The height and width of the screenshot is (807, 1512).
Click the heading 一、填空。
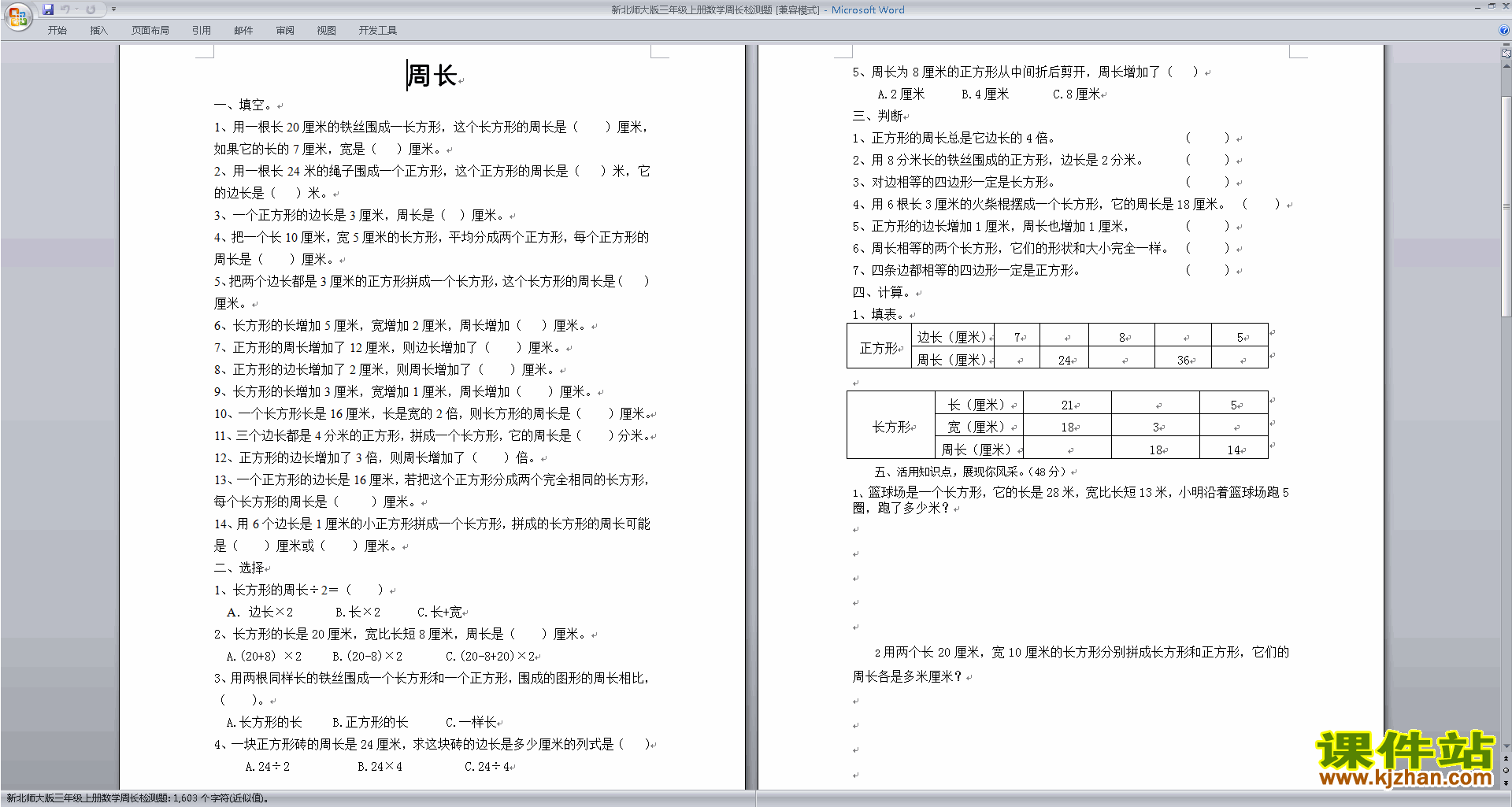pos(243,105)
